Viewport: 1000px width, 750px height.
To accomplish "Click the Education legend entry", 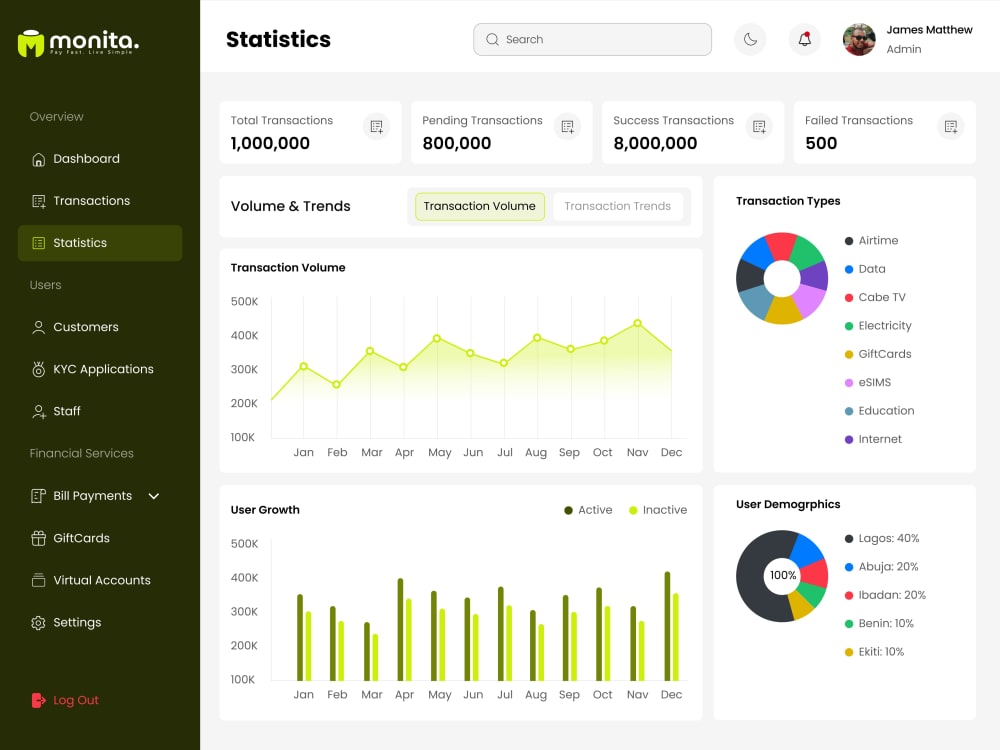I will pos(879,411).
